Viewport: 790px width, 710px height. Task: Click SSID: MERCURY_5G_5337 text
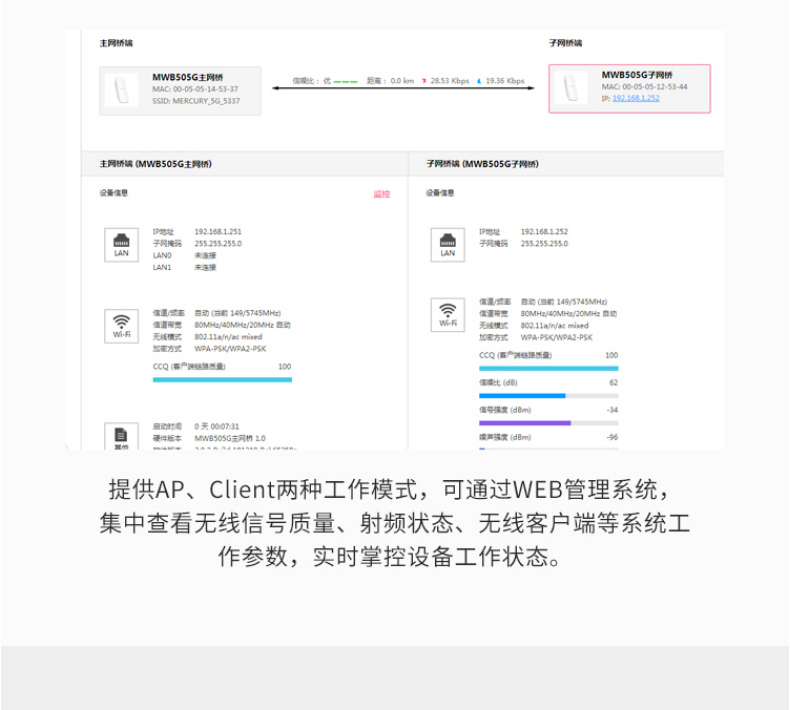(196, 101)
